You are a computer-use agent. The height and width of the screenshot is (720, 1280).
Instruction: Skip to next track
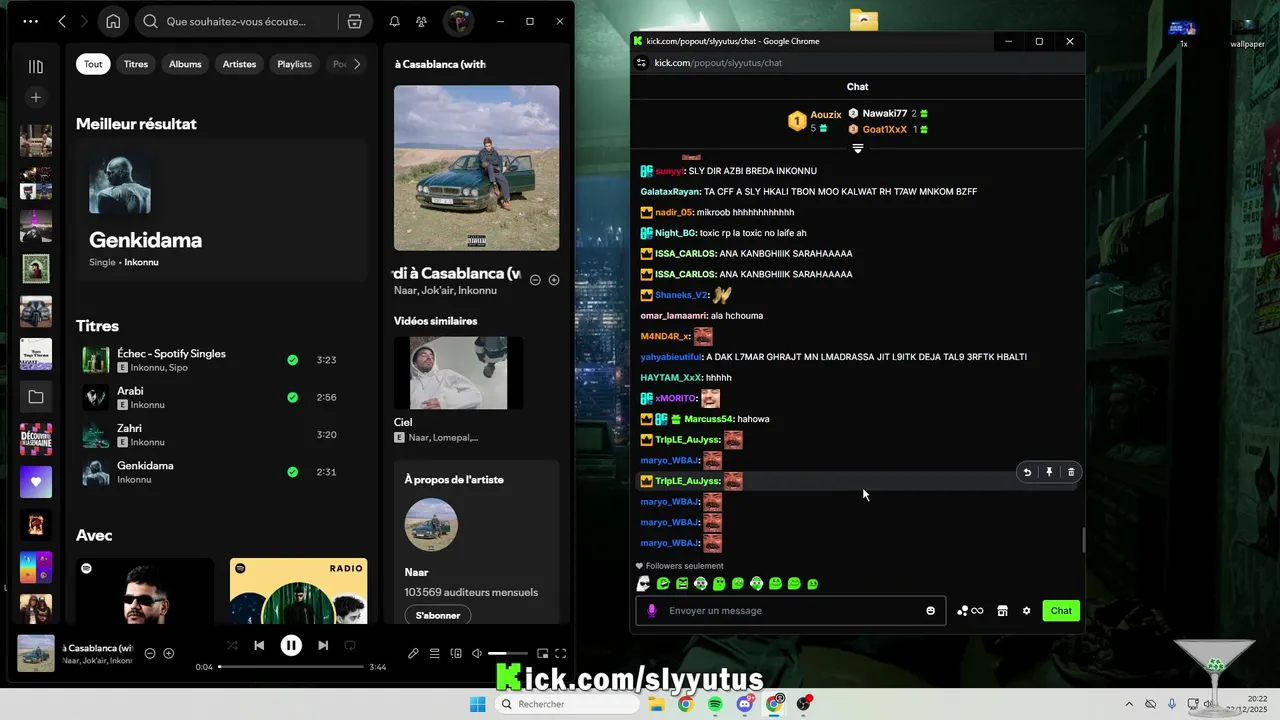[x=323, y=646]
